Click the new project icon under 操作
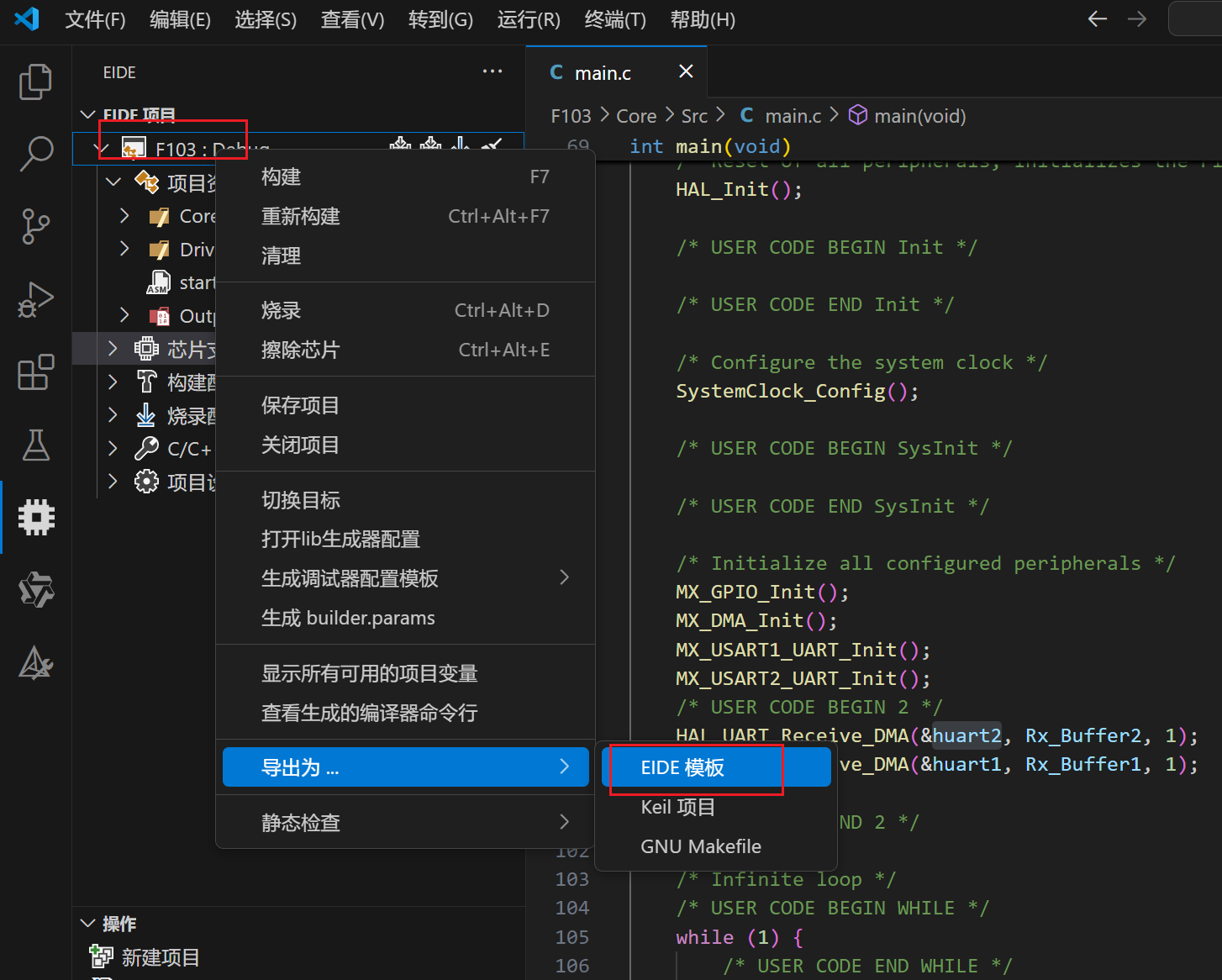1222x980 pixels. [101, 956]
